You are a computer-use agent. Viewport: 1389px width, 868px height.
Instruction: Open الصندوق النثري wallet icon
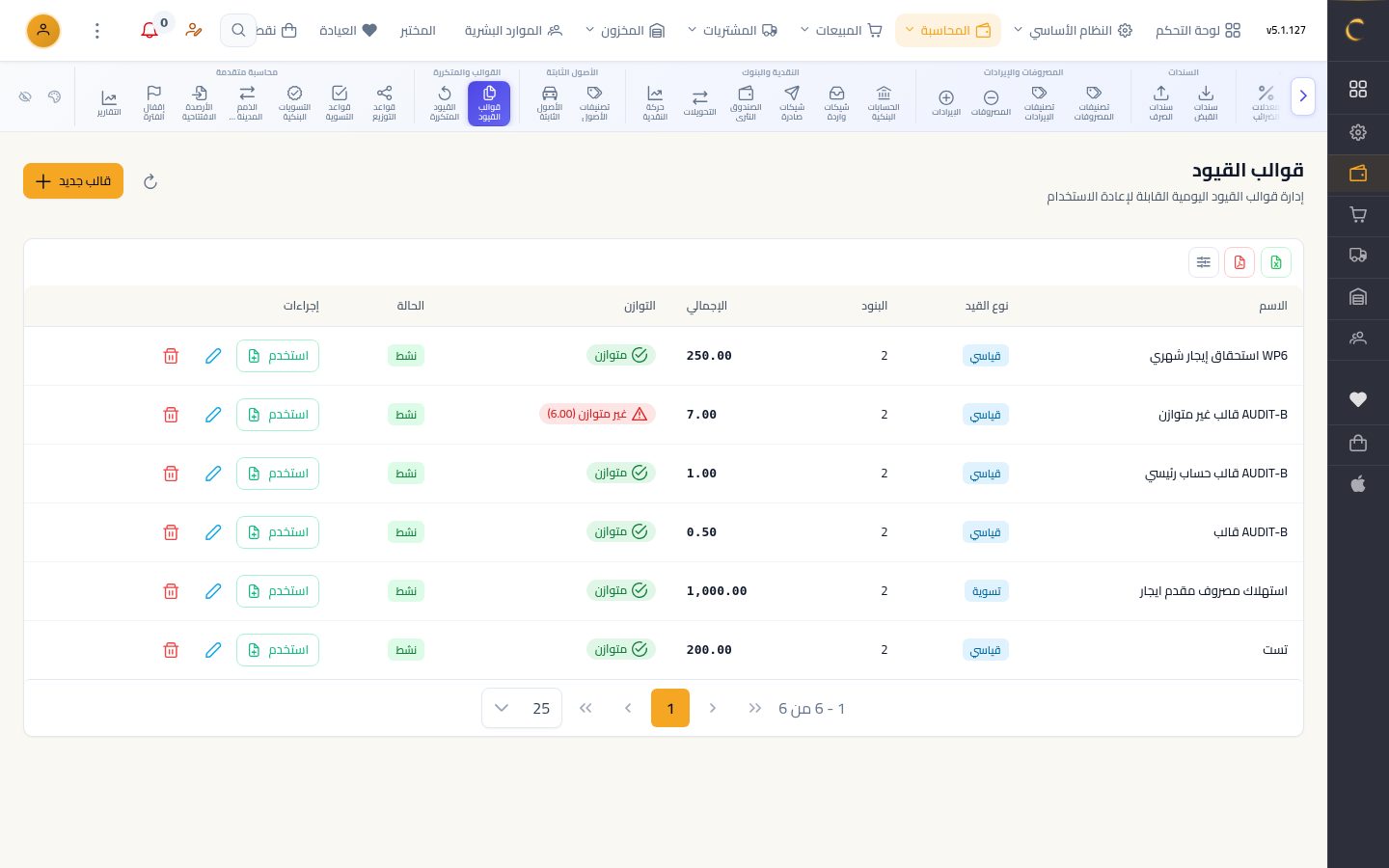(746, 103)
